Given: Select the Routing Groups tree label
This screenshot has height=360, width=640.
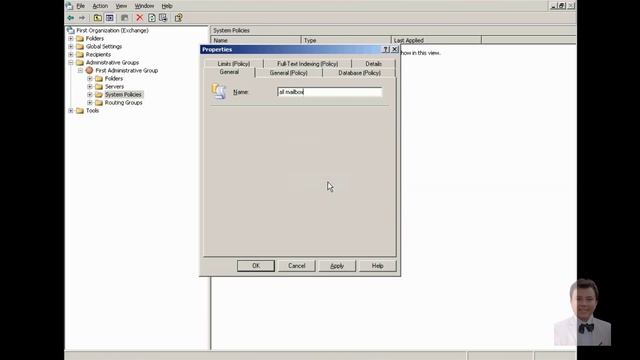Looking at the screenshot, I should tap(124, 102).
